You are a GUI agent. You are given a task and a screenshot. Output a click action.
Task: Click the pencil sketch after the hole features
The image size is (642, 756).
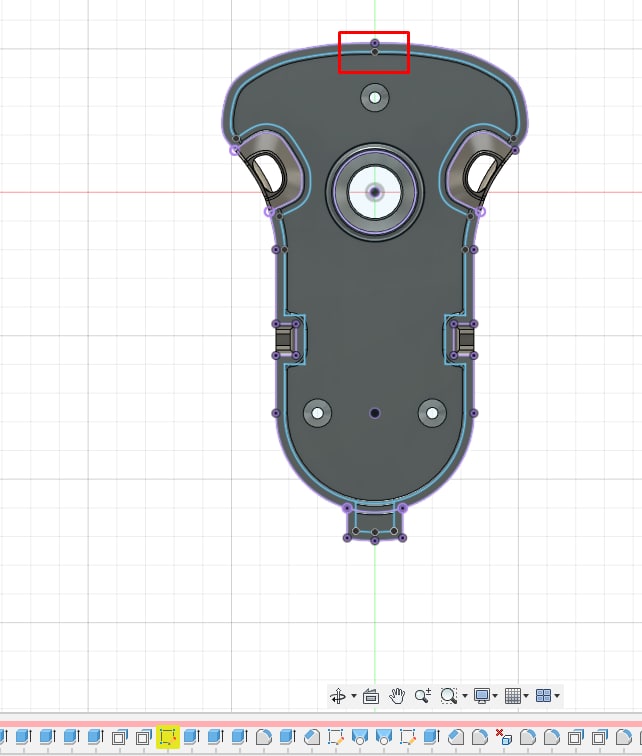click(407, 737)
